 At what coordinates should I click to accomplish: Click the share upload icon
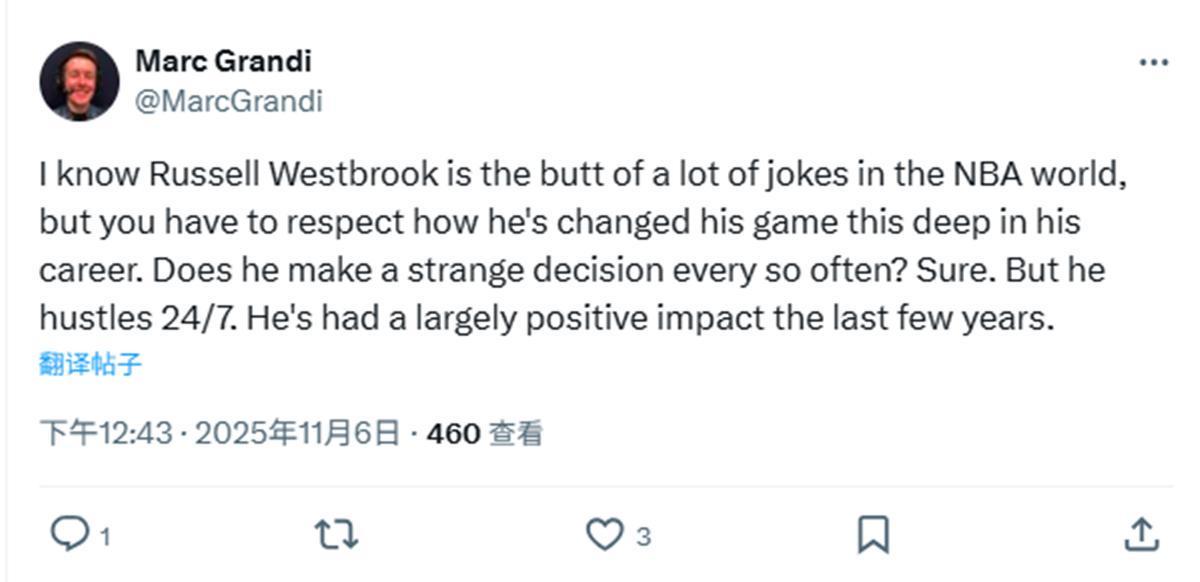coord(1141,535)
